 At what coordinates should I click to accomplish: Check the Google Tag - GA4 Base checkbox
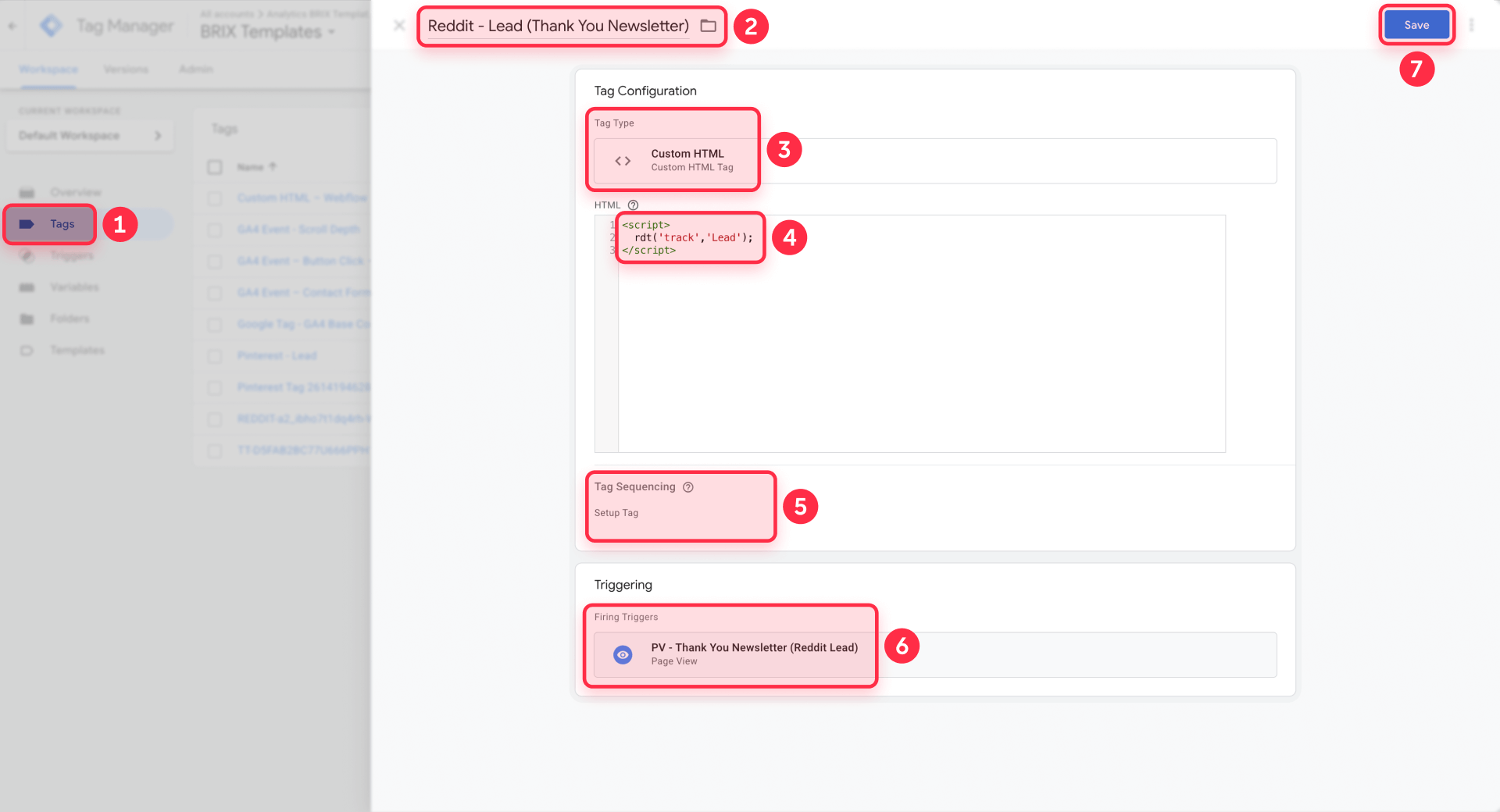[x=215, y=324]
